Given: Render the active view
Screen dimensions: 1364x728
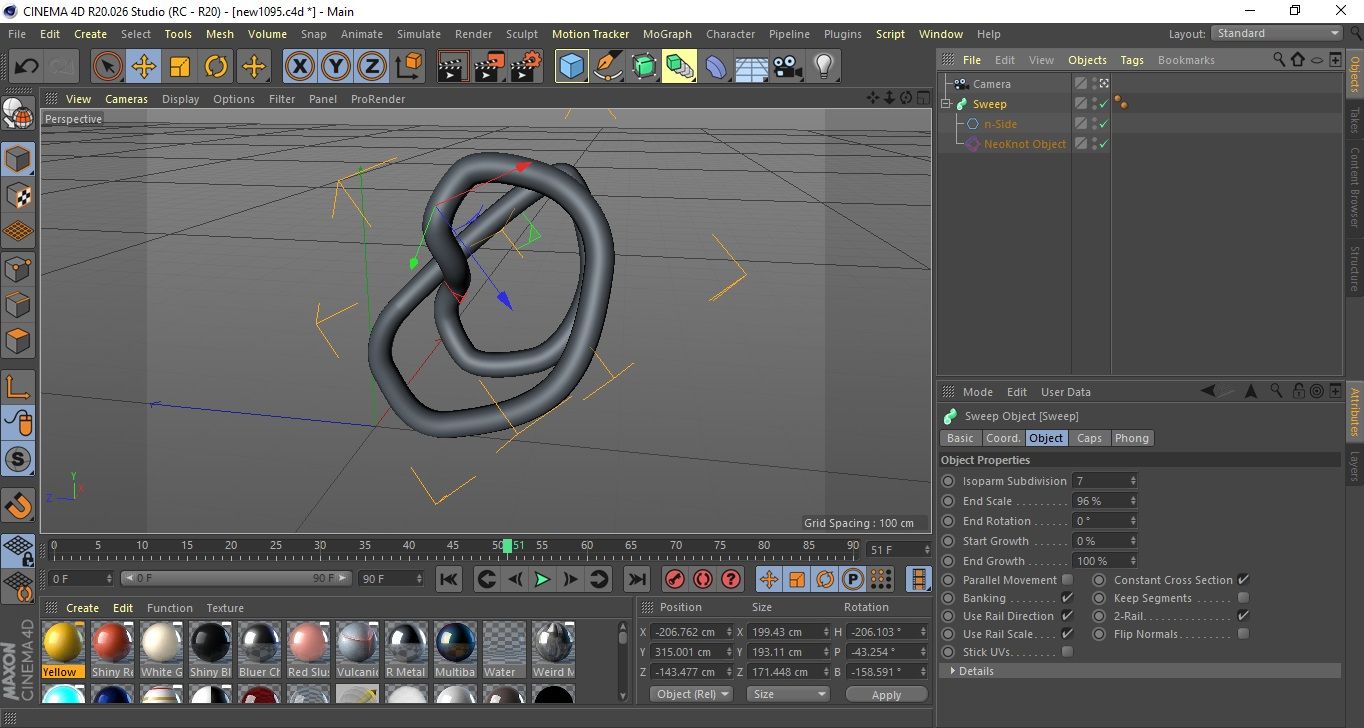Looking at the screenshot, I should click(453, 67).
